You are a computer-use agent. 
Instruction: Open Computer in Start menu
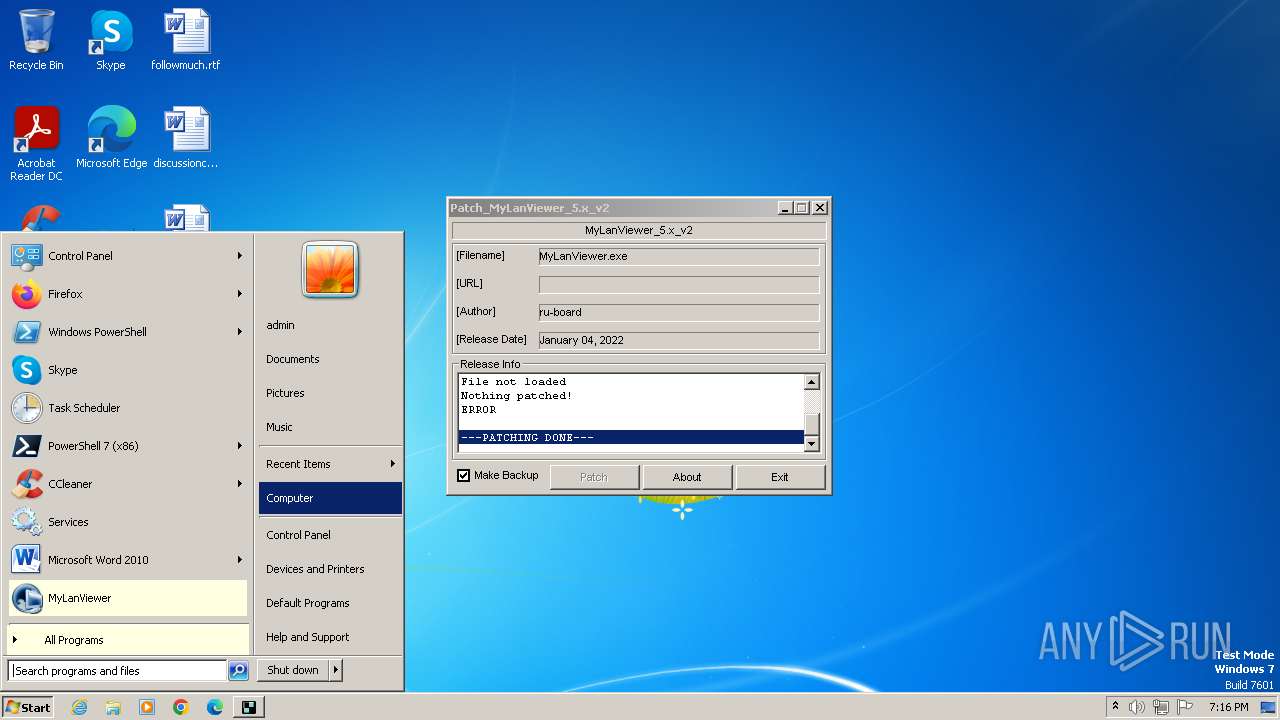[330, 498]
